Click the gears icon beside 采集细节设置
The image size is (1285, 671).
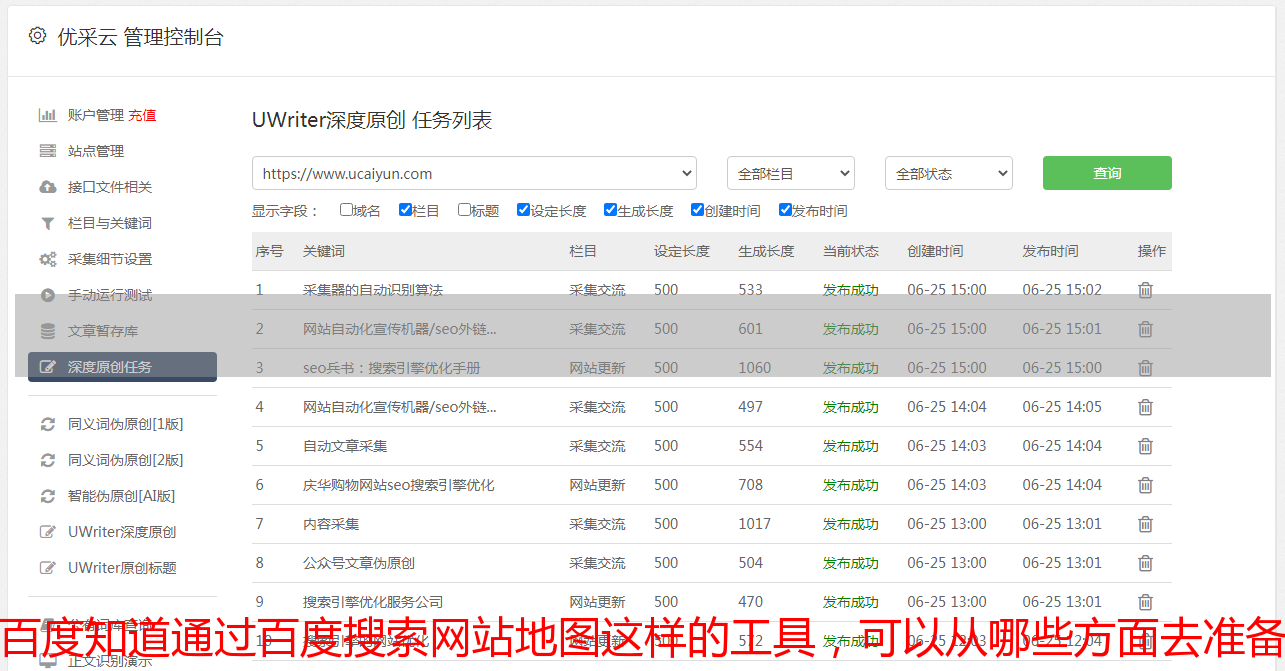pyautogui.click(x=47, y=259)
